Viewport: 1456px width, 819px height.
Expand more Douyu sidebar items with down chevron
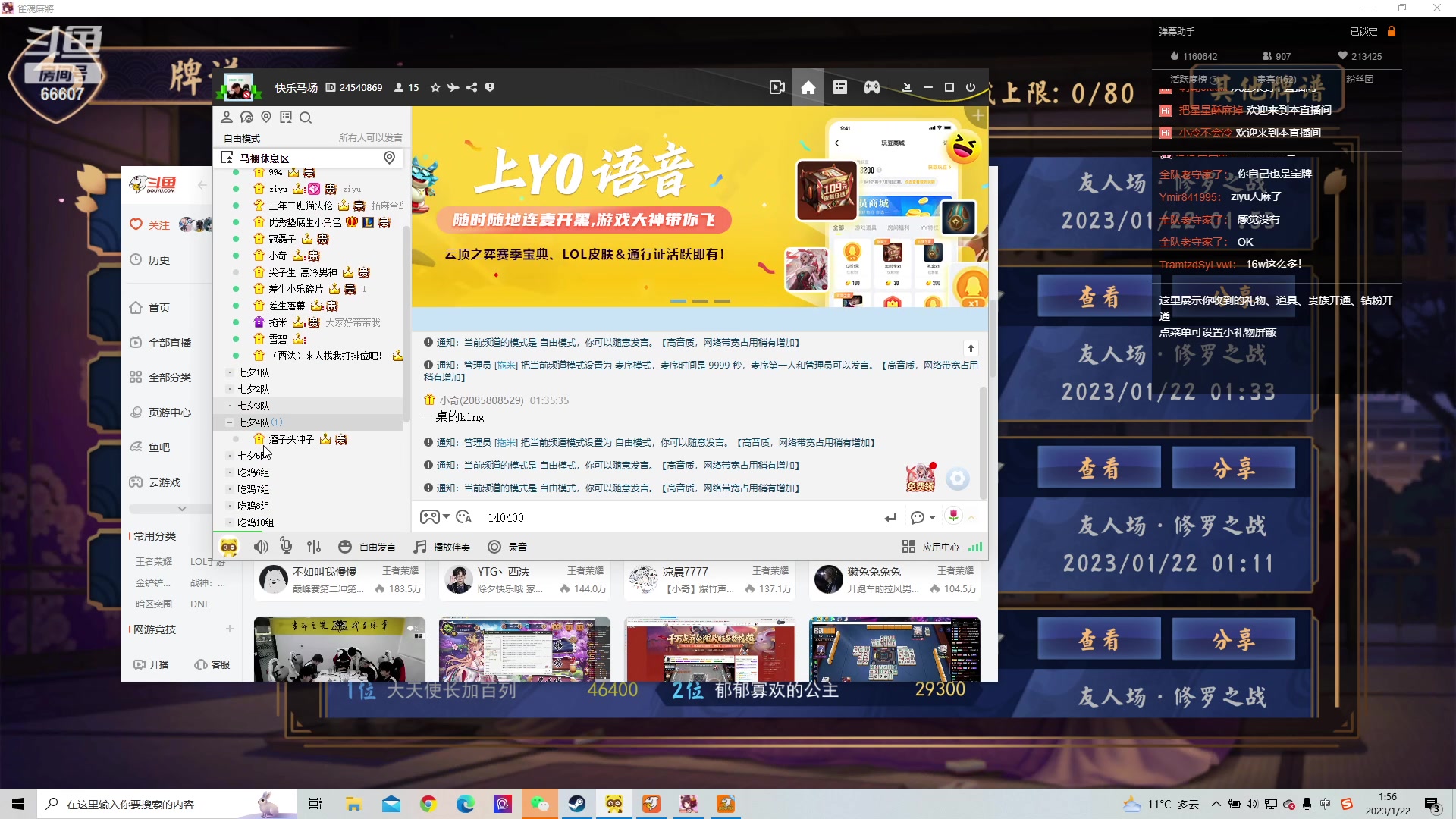coord(182,508)
